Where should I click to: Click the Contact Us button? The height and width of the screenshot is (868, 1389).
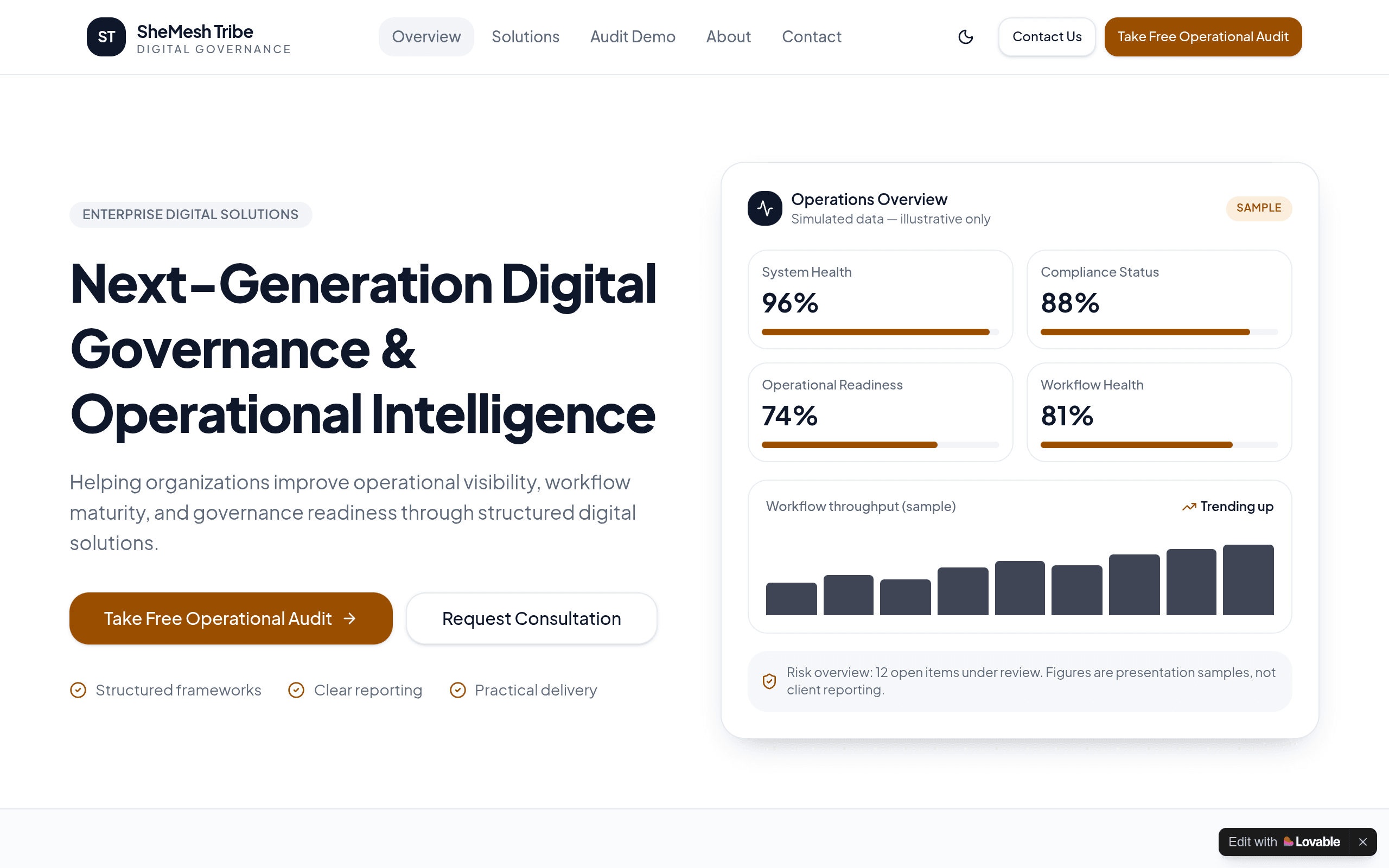1047,37
